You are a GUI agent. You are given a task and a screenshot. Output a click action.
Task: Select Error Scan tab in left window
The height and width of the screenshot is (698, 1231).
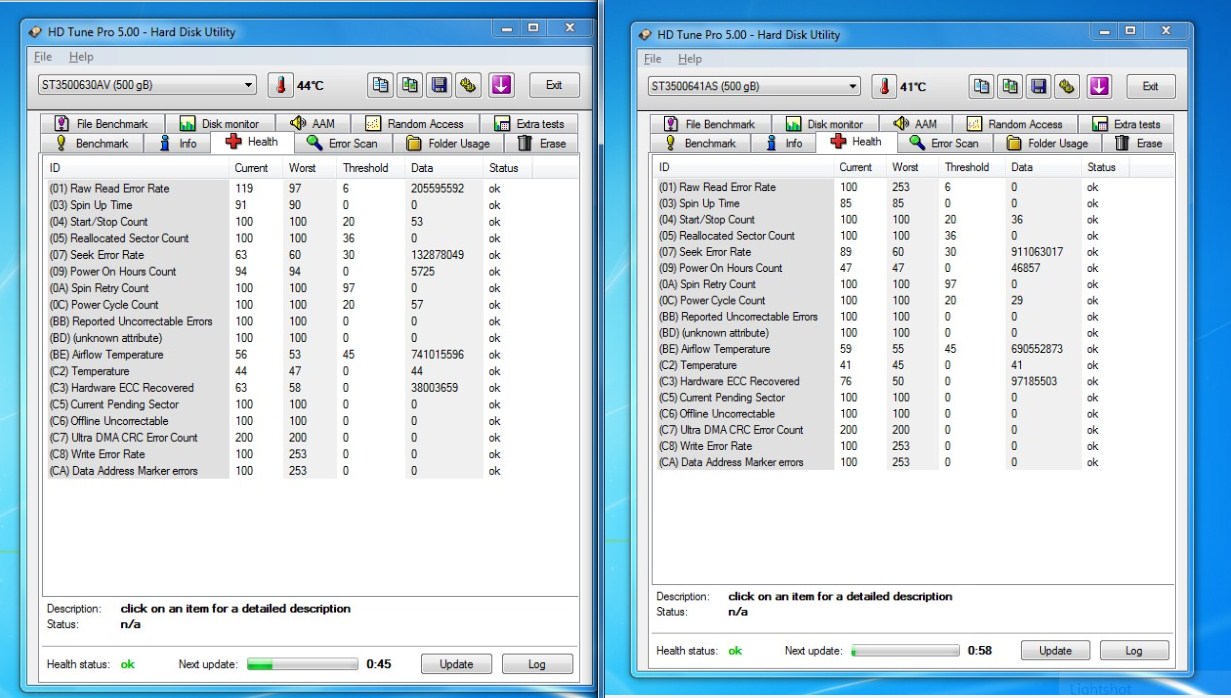(x=341, y=143)
